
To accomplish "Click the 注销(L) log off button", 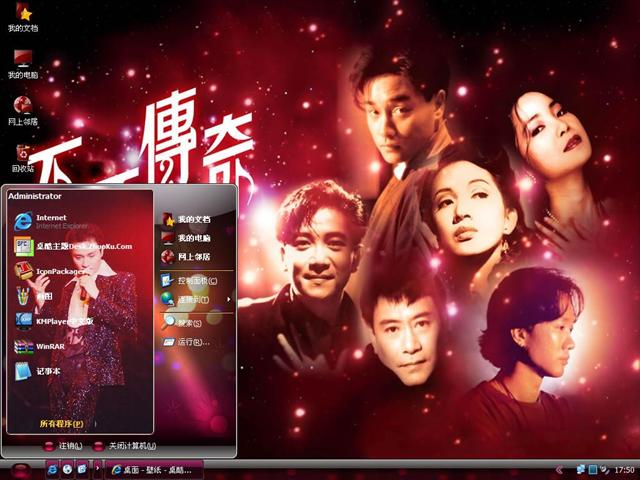I will click(x=63, y=446).
